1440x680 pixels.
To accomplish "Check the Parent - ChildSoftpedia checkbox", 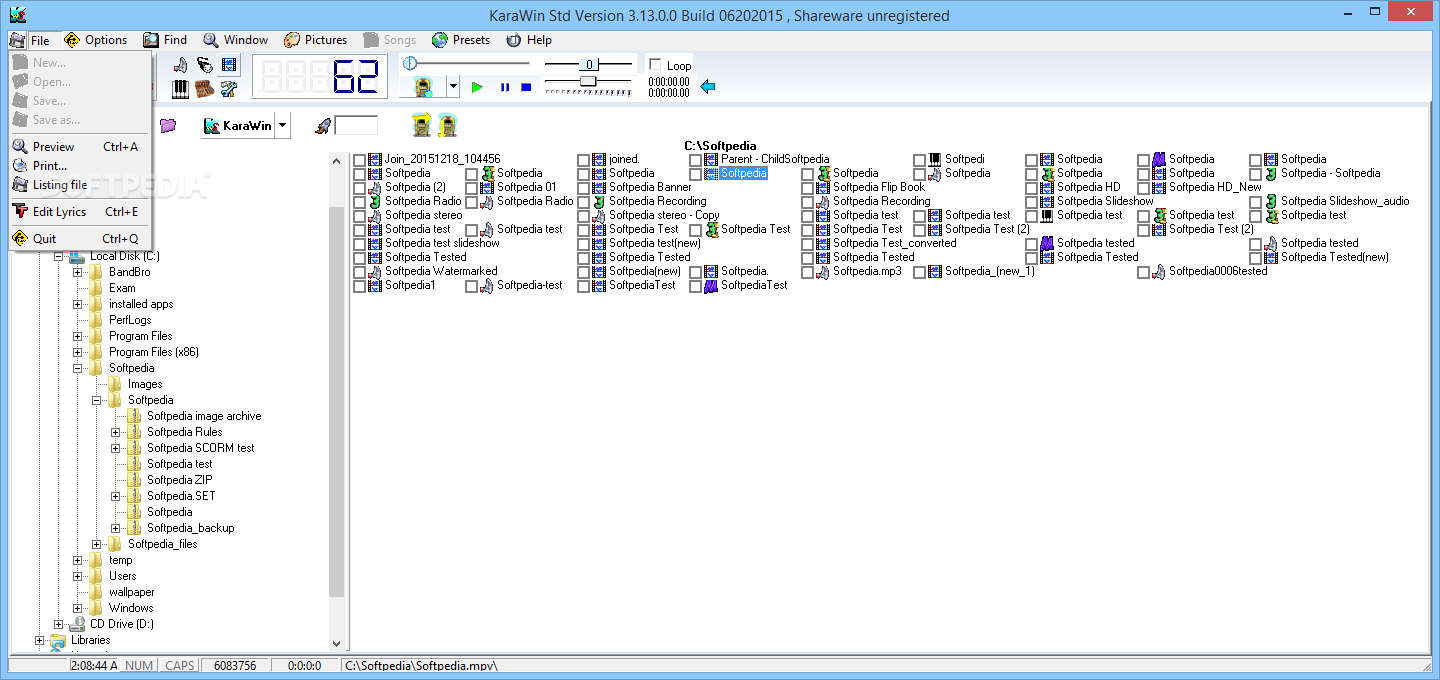I will coord(695,159).
